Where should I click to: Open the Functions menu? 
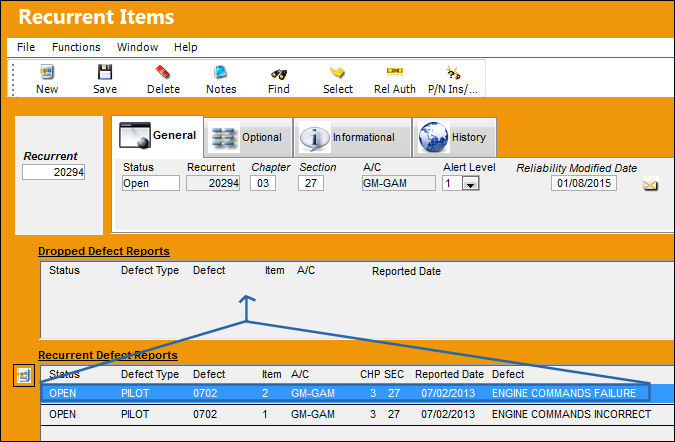tap(76, 47)
